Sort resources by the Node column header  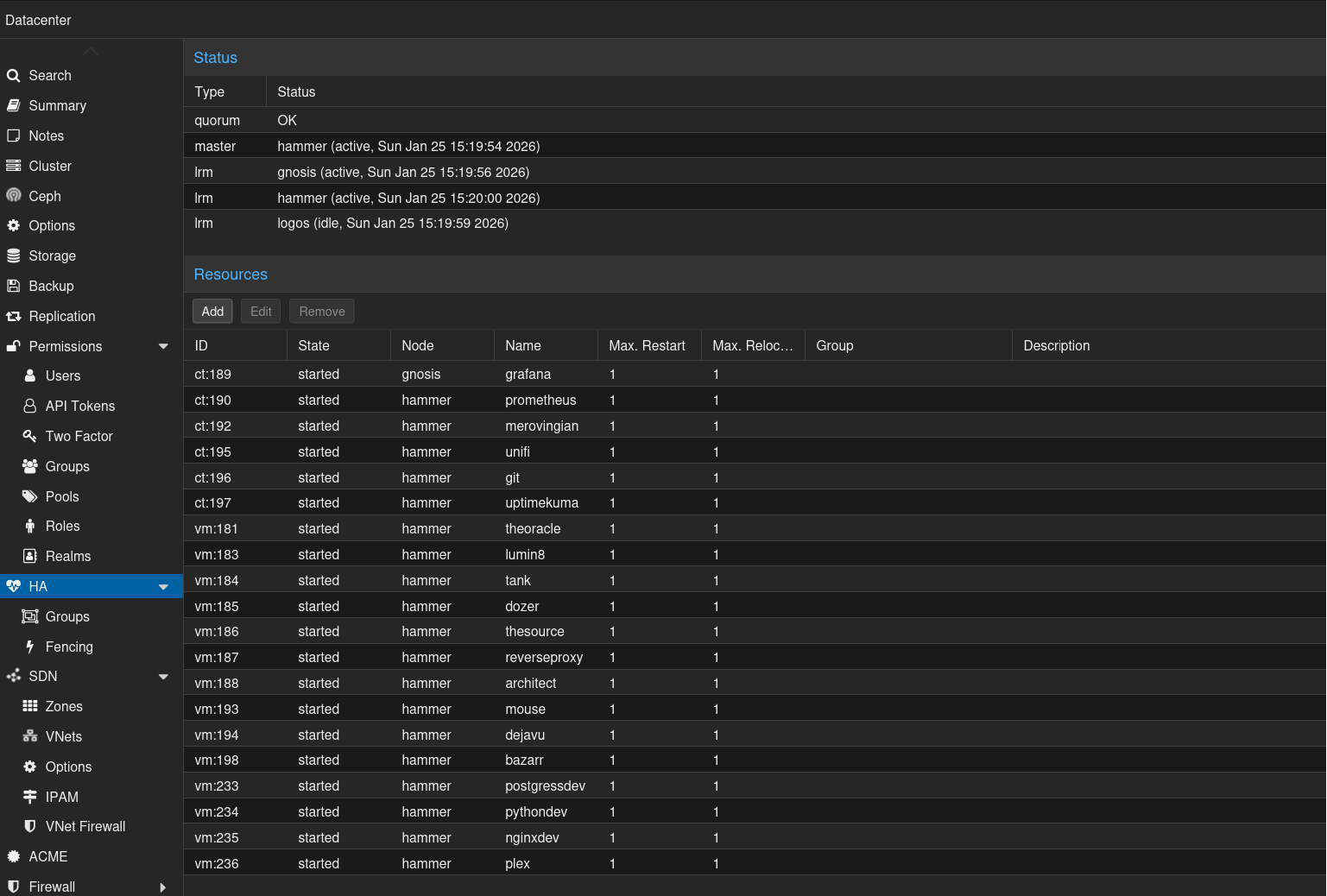418,345
